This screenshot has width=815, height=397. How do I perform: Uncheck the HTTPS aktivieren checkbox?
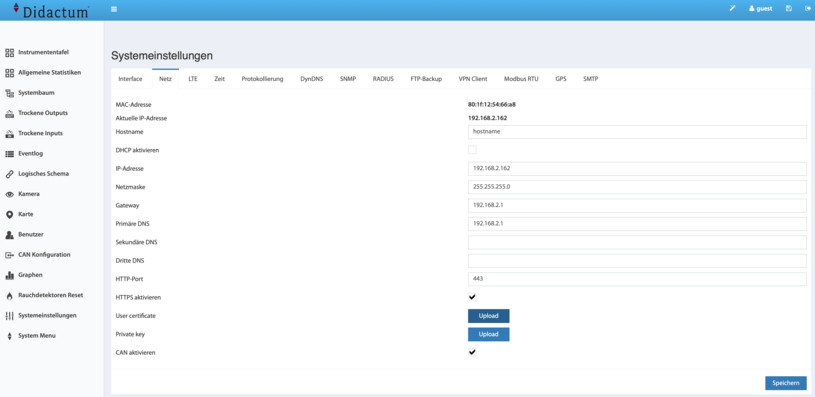(x=472, y=297)
